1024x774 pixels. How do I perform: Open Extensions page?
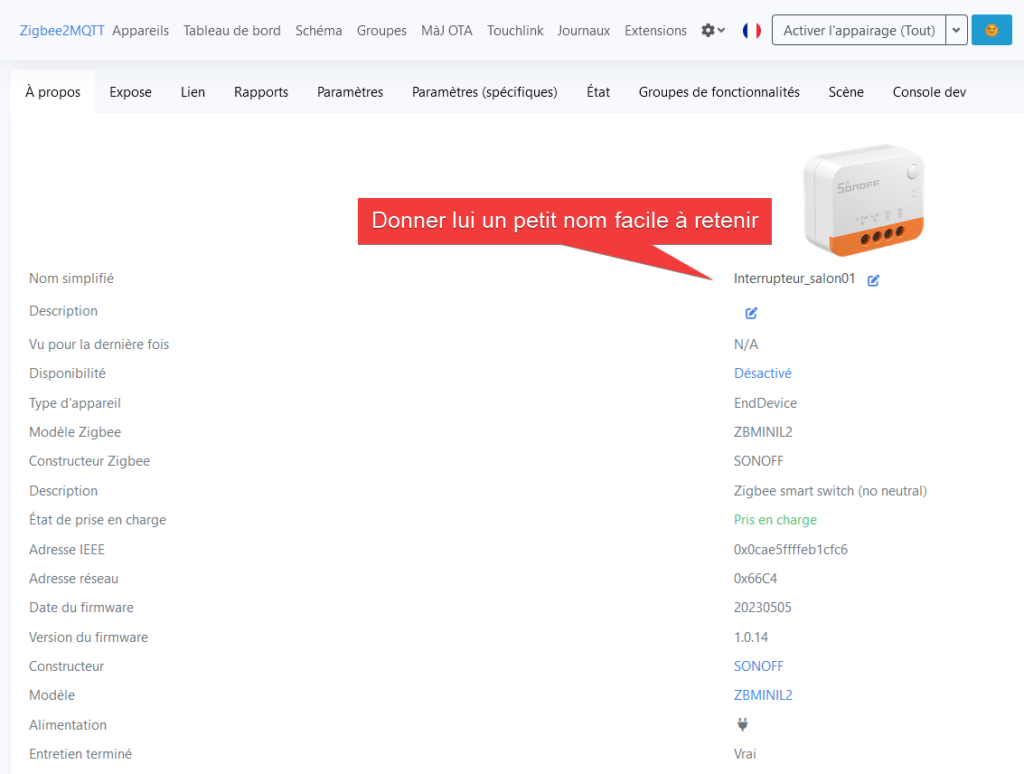click(x=656, y=30)
